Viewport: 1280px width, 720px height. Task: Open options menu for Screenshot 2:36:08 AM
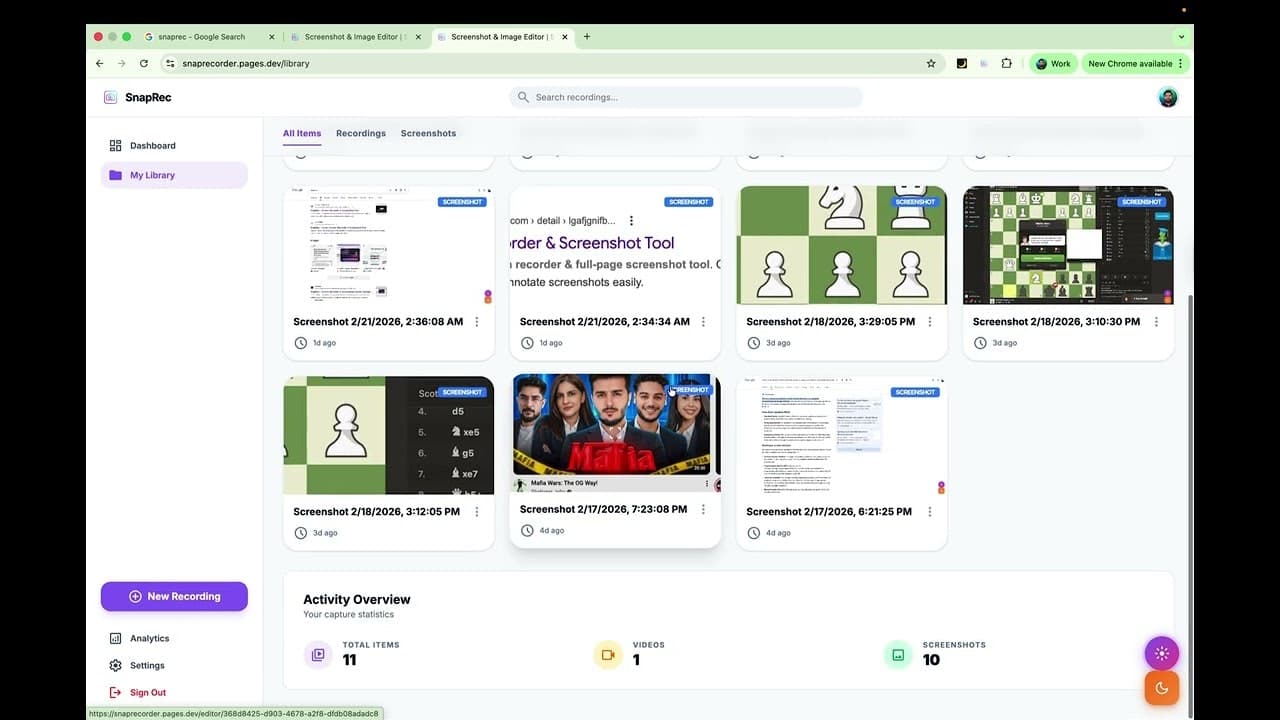tap(477, 322)
